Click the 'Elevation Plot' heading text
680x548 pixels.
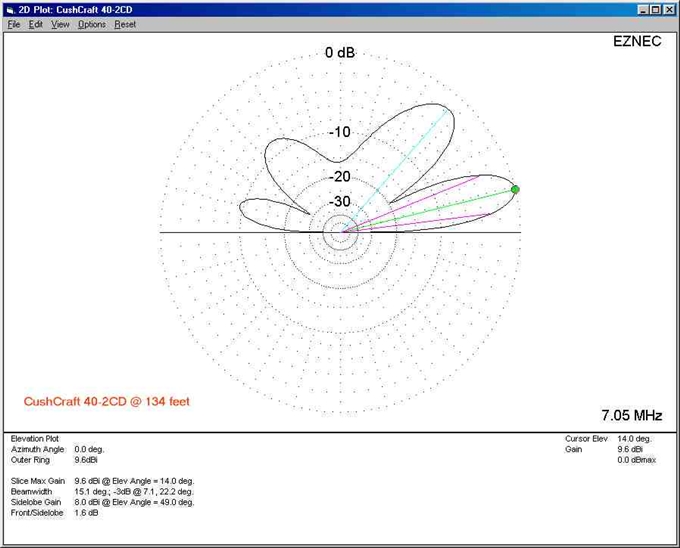click(x=35, y=439)
